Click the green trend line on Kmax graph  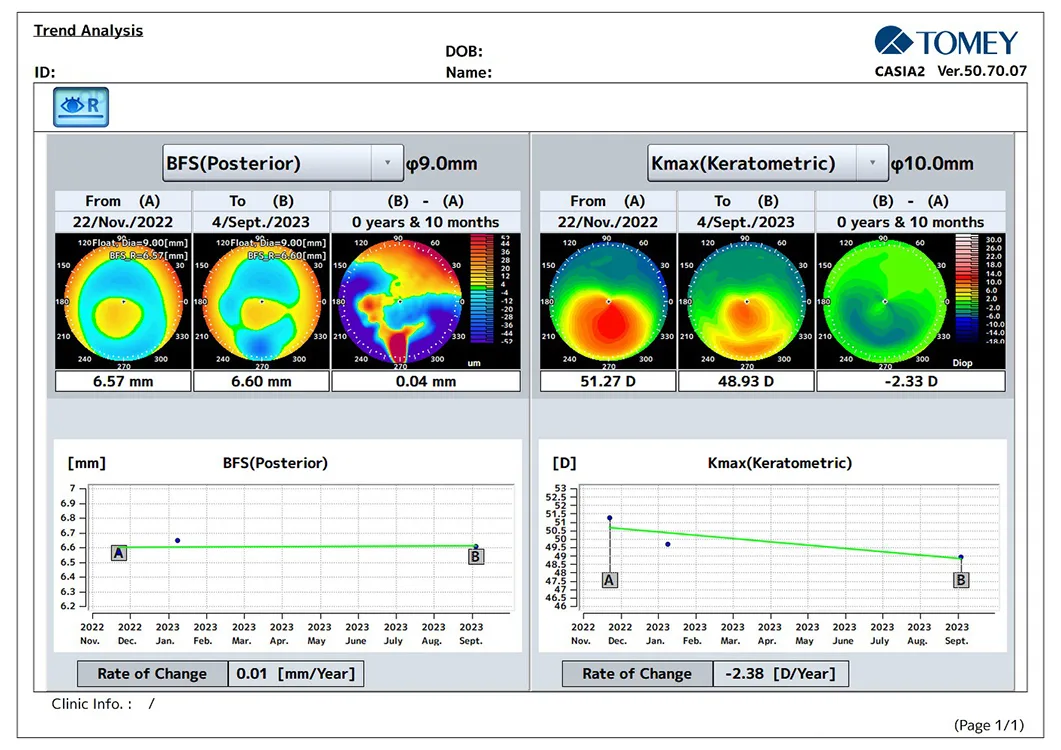(785, 544)
